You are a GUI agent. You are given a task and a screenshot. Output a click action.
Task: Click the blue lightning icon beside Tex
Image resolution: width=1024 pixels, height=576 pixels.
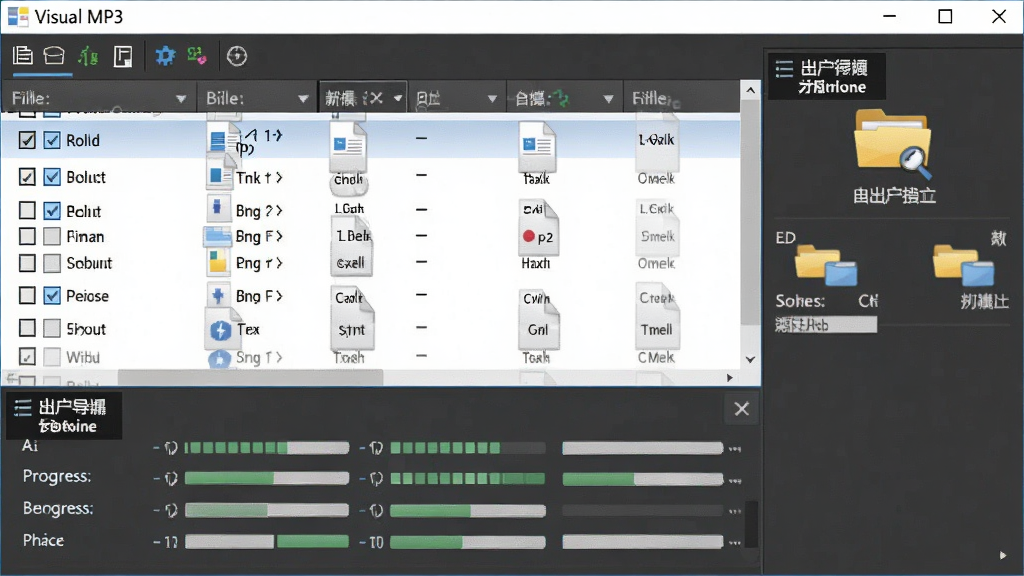pos(221,330)
